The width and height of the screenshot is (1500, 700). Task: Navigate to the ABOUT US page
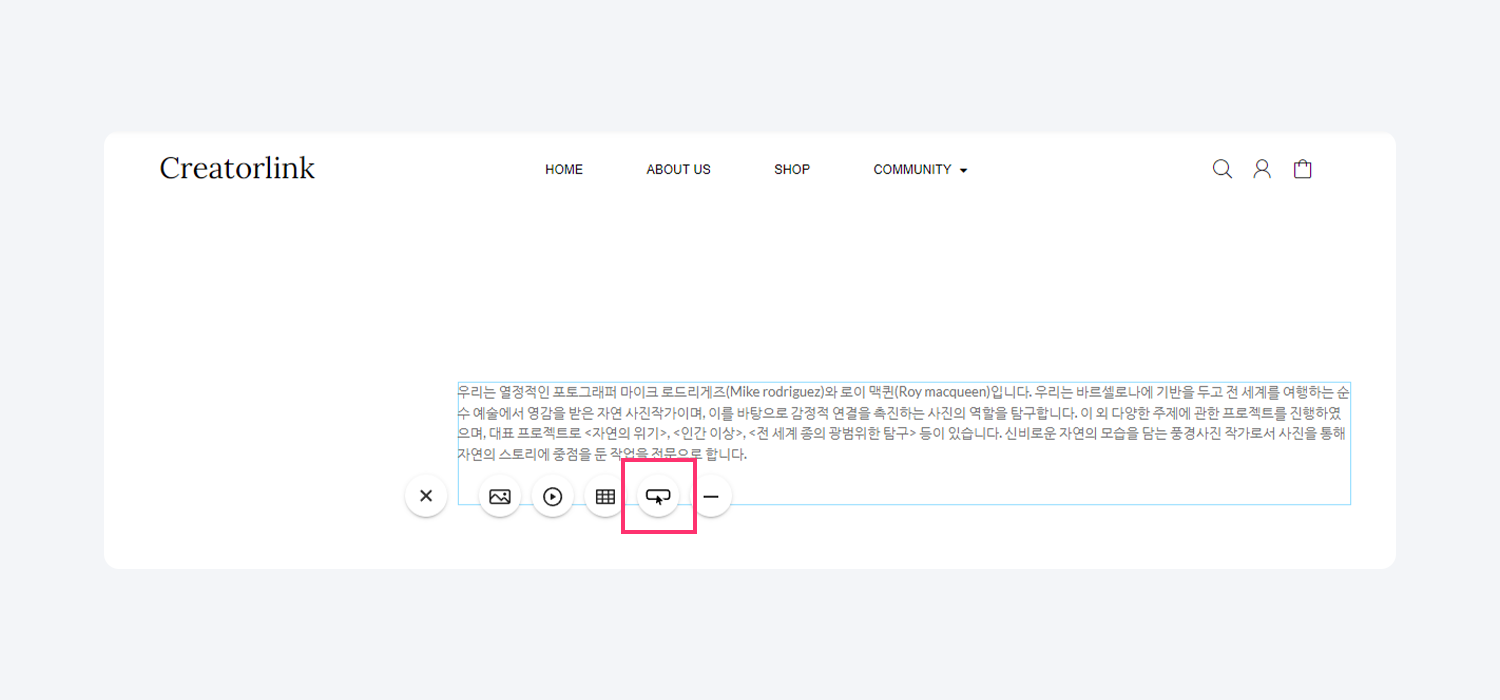[x=678, y=170]
